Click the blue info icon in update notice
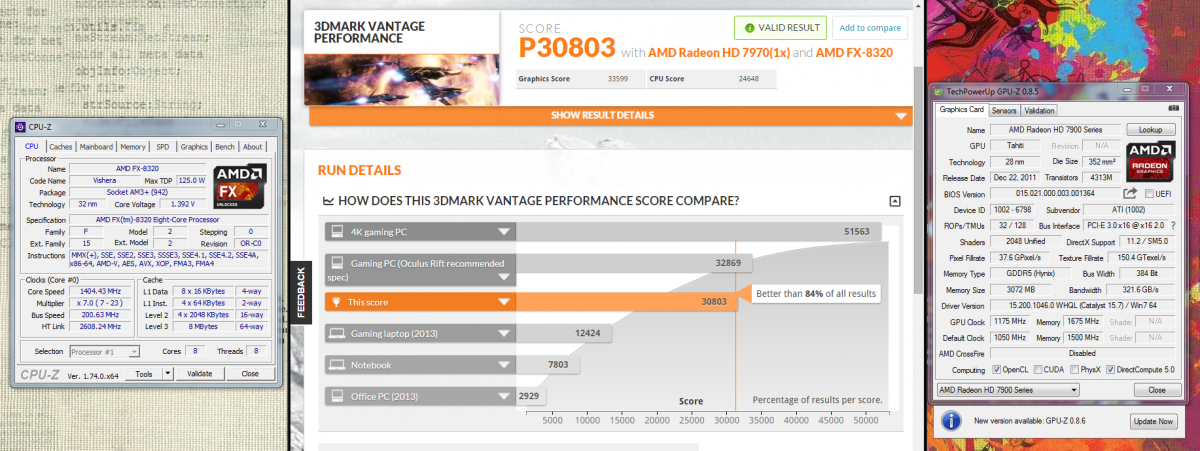The height and width of the screenshot is (451, 1200). point(951,421)
